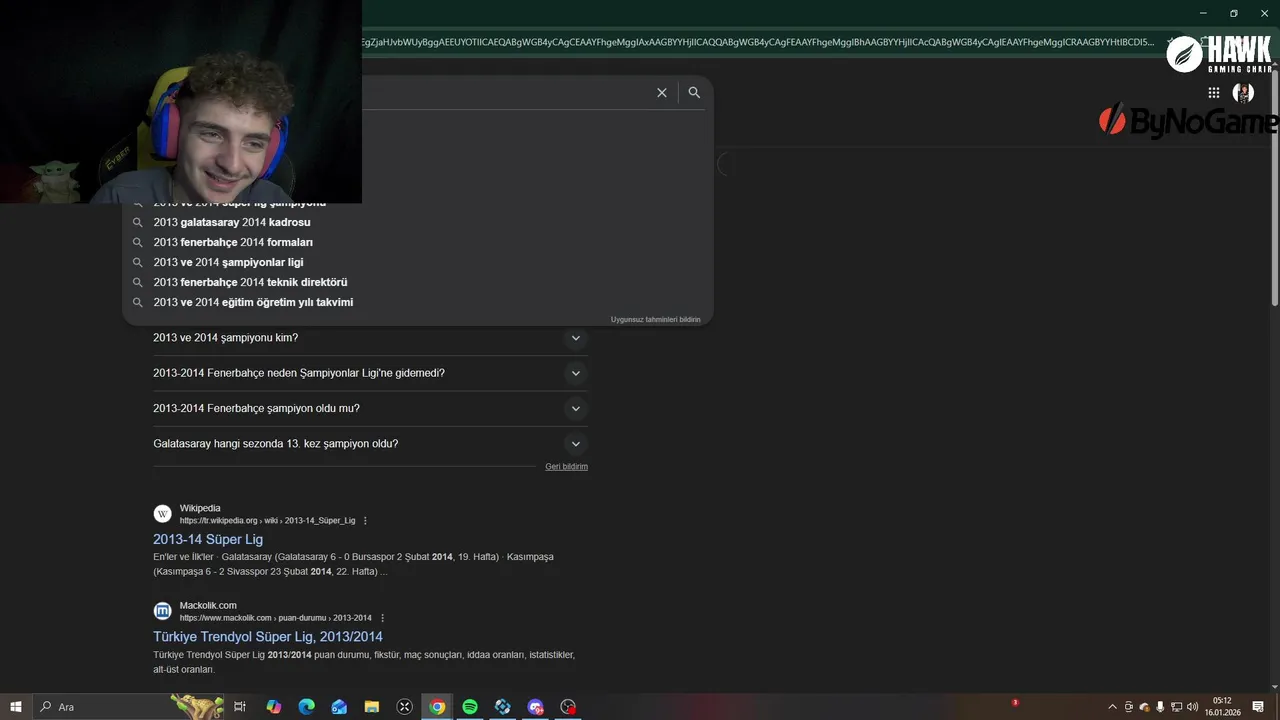The height and width of the screenshot is (720, 1280).
Task: Open the volume control in tray
Action: point(1192,707)
